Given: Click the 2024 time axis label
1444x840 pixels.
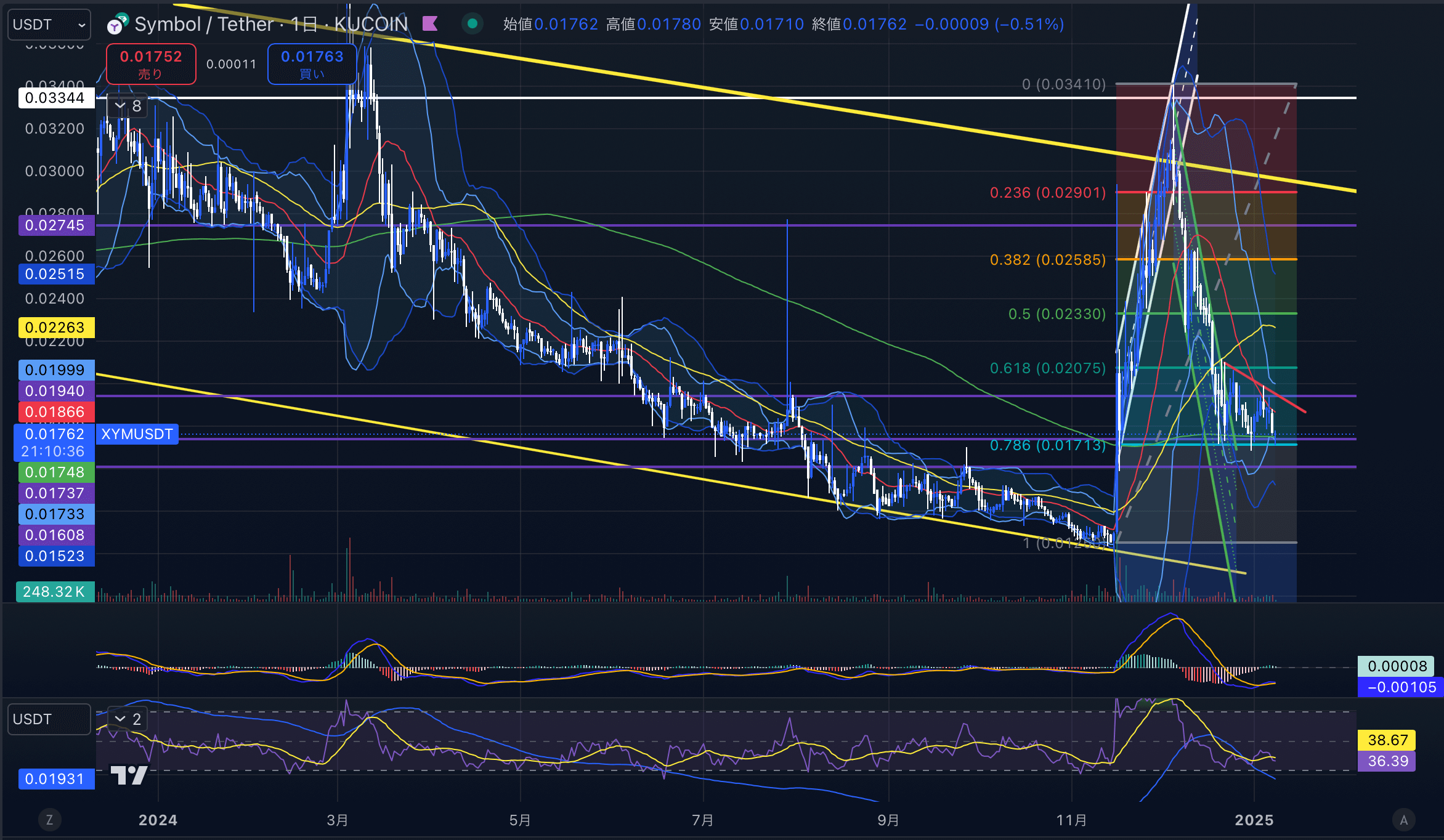Looking at the screenshot, I should [x=158, y=820].
